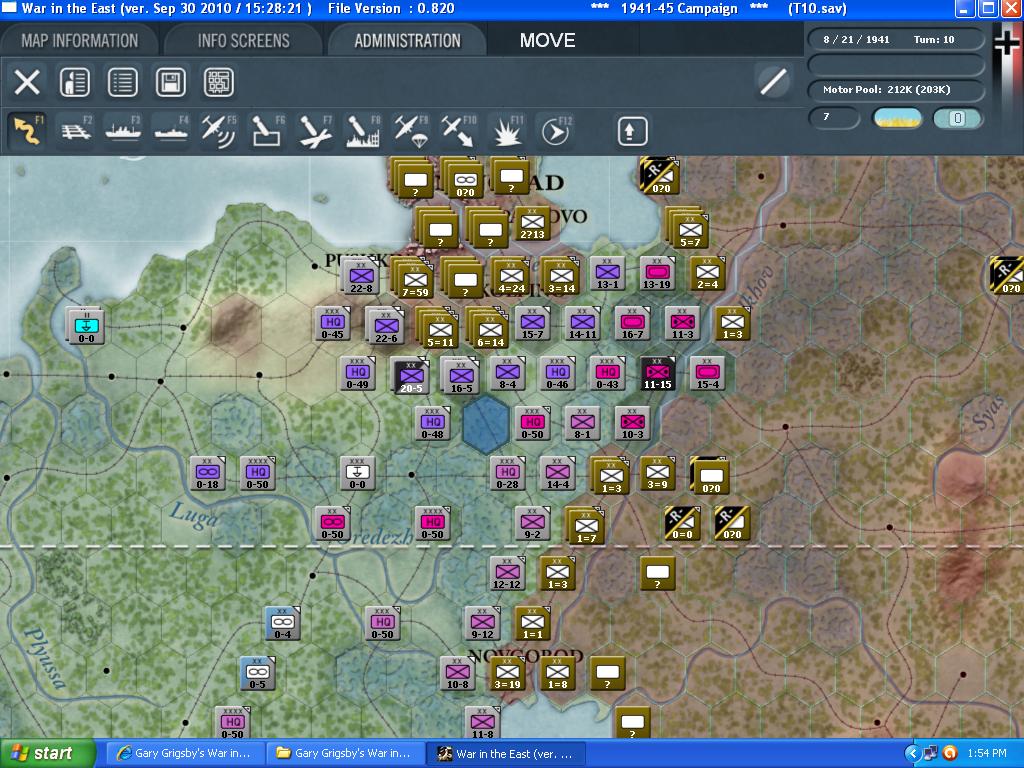Open the Map Information tab

click(x=80, y=40)
